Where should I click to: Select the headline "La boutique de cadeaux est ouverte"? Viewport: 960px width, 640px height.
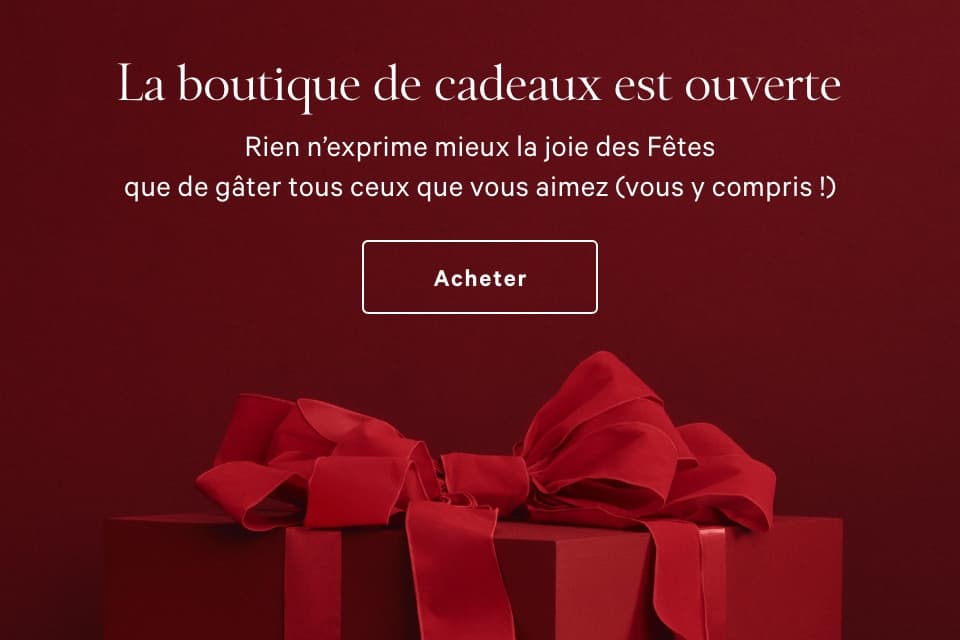pyautogui.click(x=479, y=85)
